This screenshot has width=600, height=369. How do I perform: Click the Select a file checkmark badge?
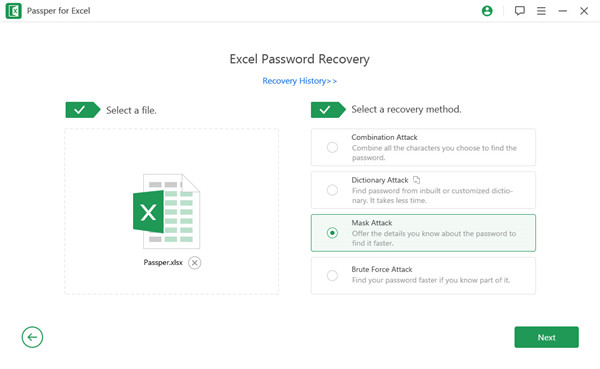click(83, 110)
